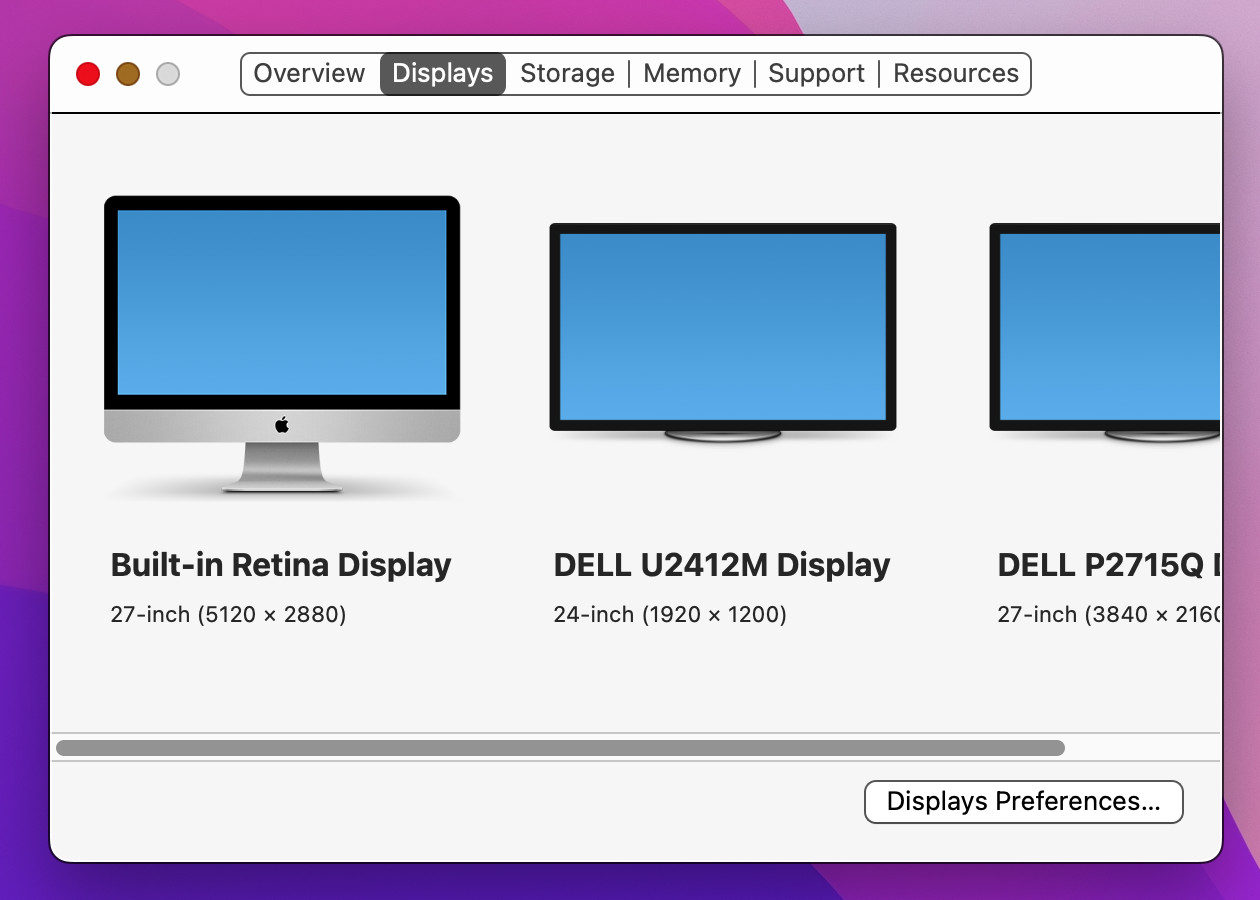Click the "27-inch (3840 × 2160" resolution text

1109,614
